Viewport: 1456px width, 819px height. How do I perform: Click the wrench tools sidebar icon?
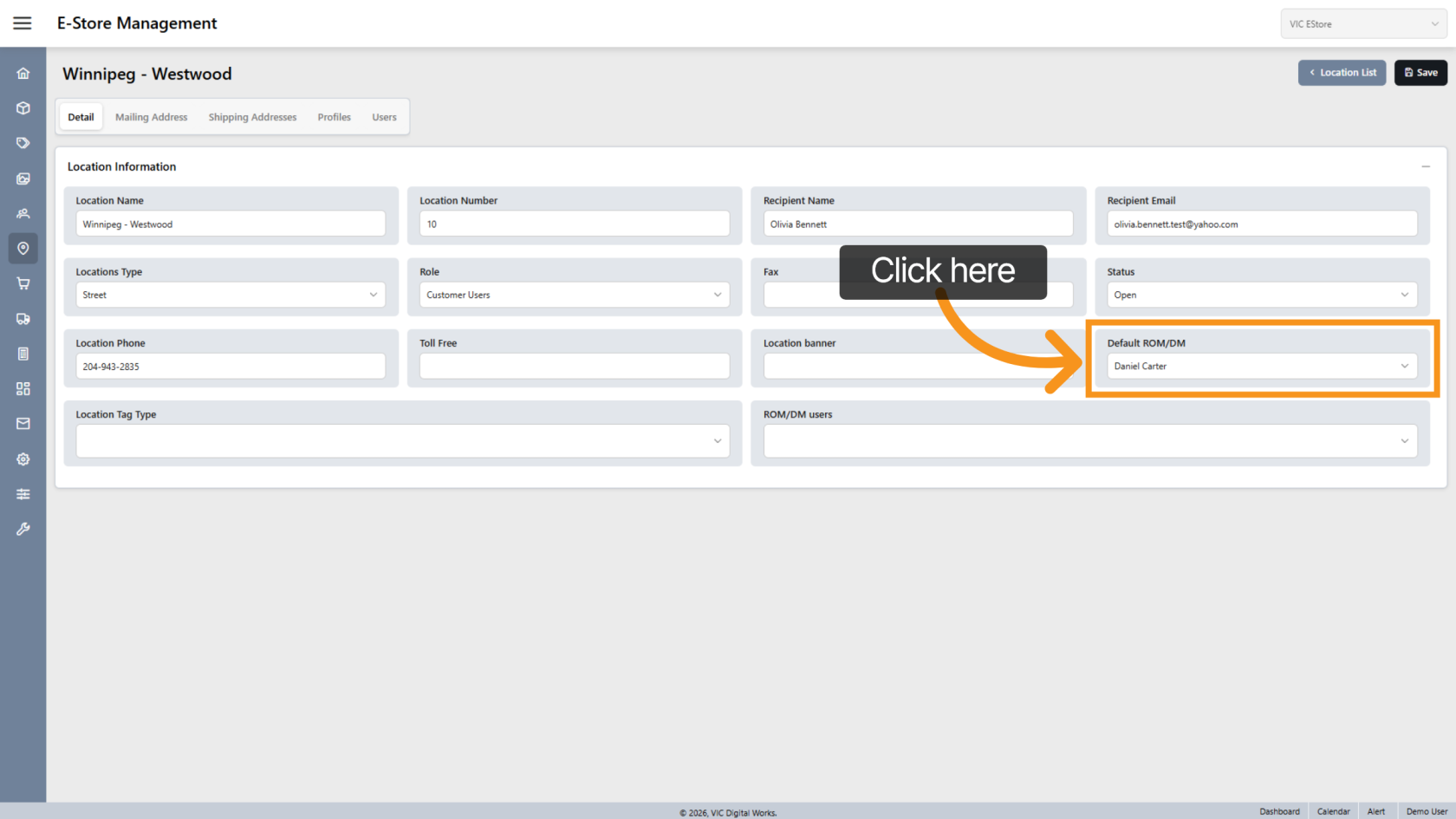point(23,529)
